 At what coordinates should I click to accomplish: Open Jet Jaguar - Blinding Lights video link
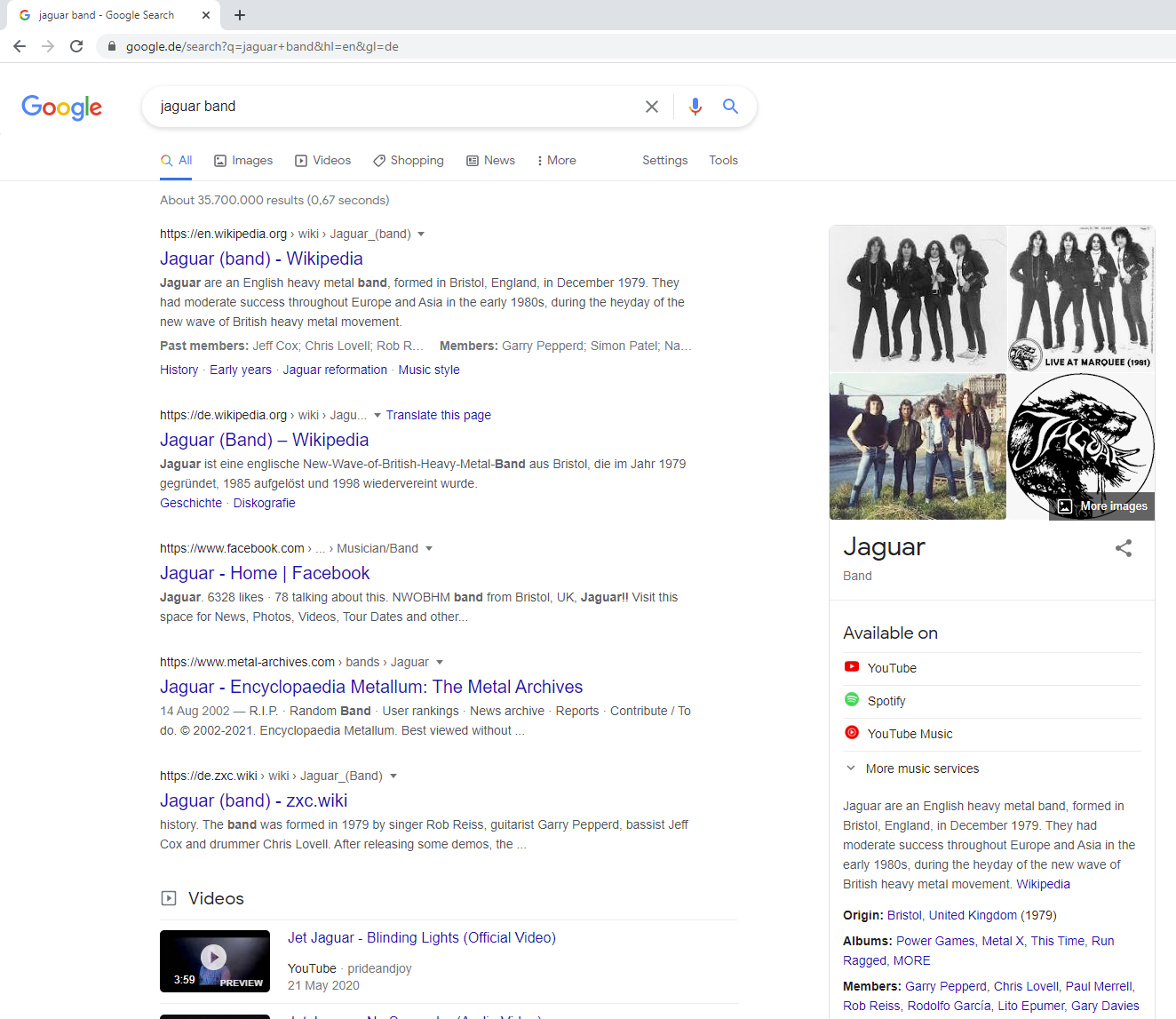(422, 937)
